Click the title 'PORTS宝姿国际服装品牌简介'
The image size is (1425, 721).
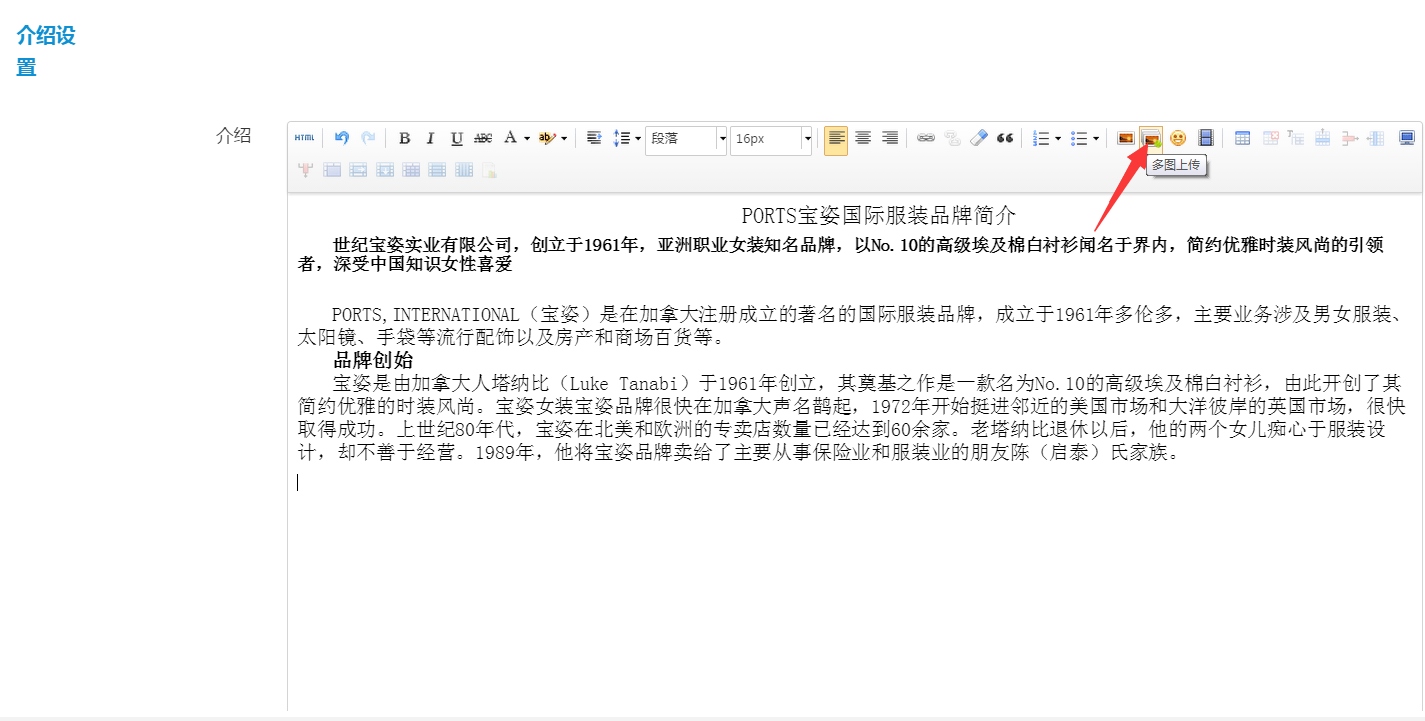879,215
